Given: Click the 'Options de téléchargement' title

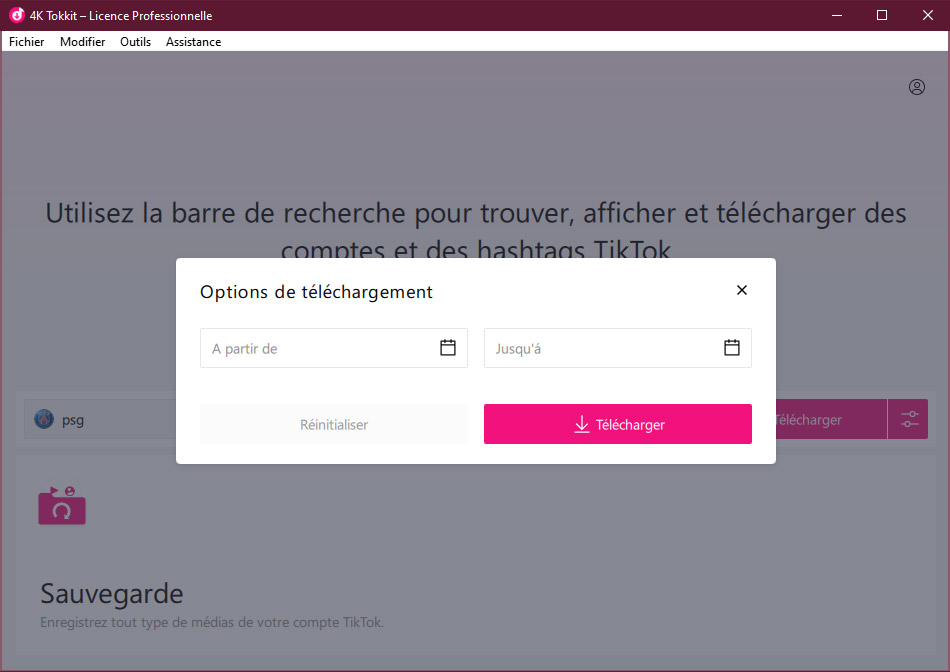Looking at the screenshot, I should [x=316, y=292].
